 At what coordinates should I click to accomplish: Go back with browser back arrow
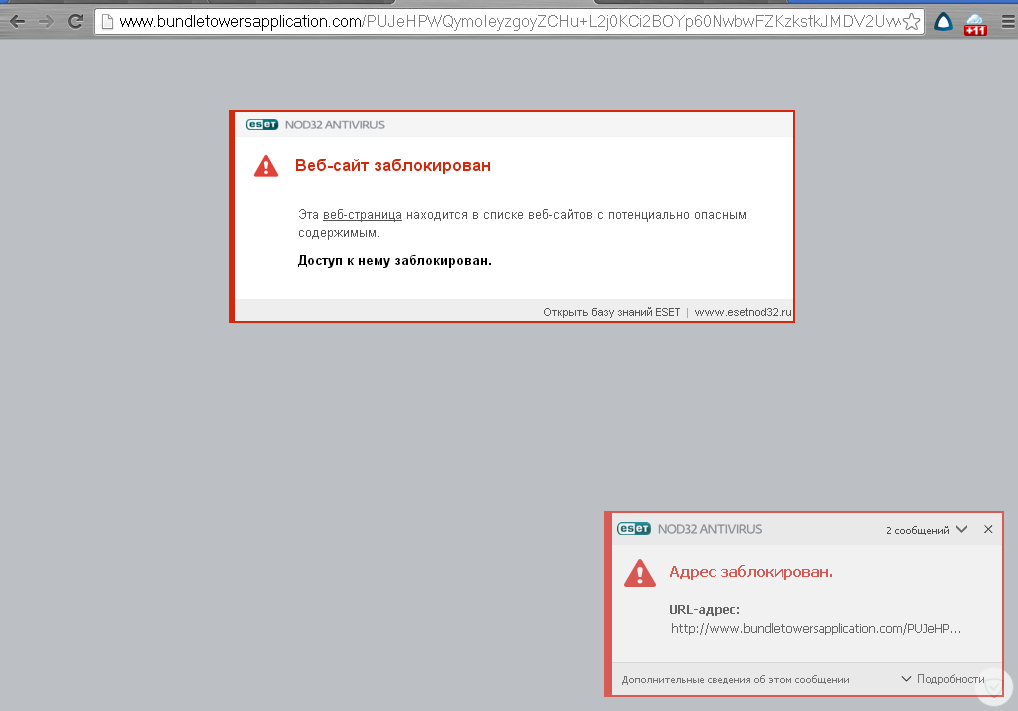pos(18,21)
